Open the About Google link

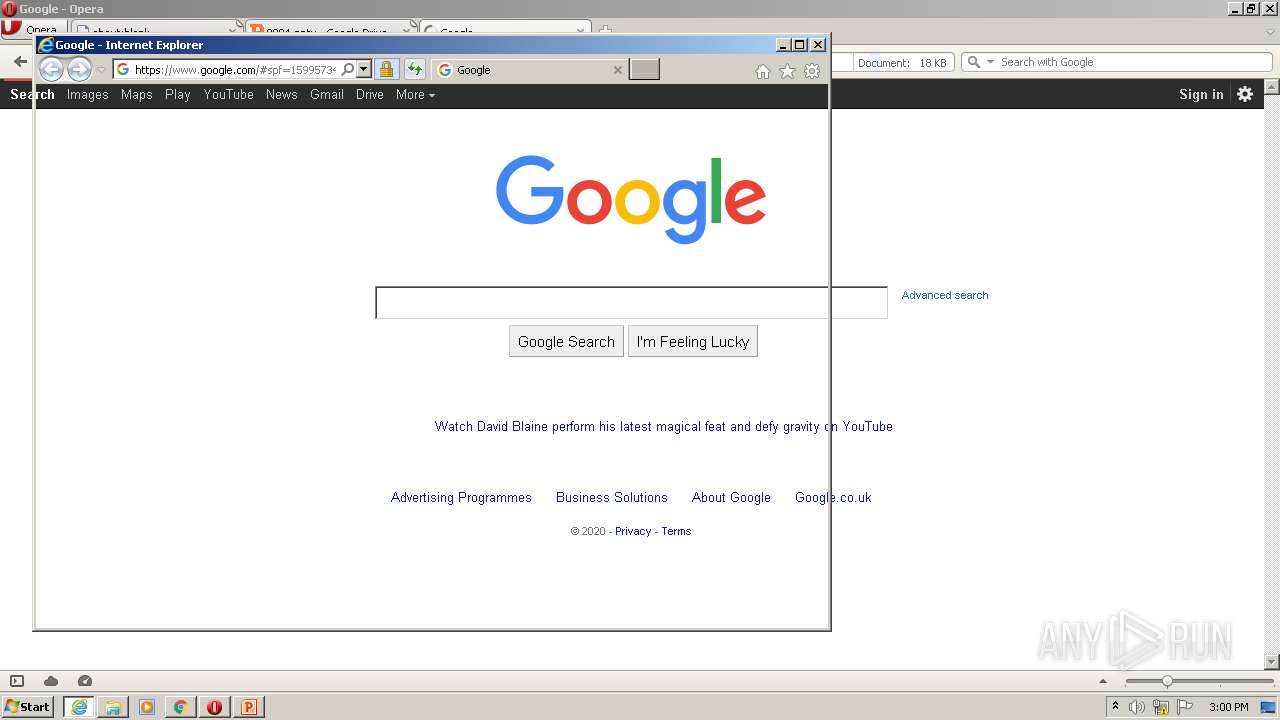[731, 497]
